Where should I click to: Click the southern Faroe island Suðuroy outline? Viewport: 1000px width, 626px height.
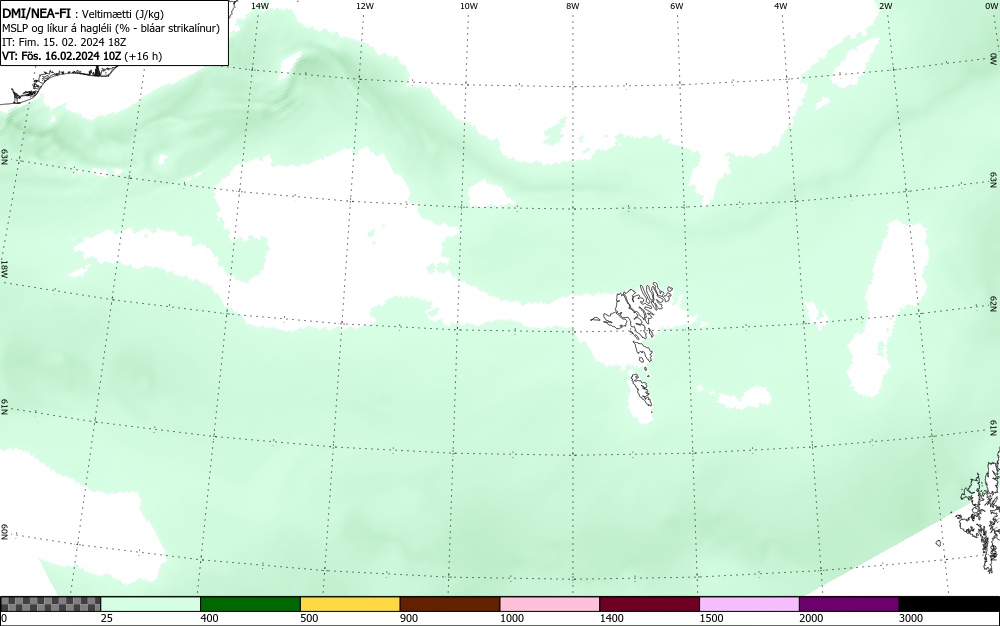[x=642, y=390]
